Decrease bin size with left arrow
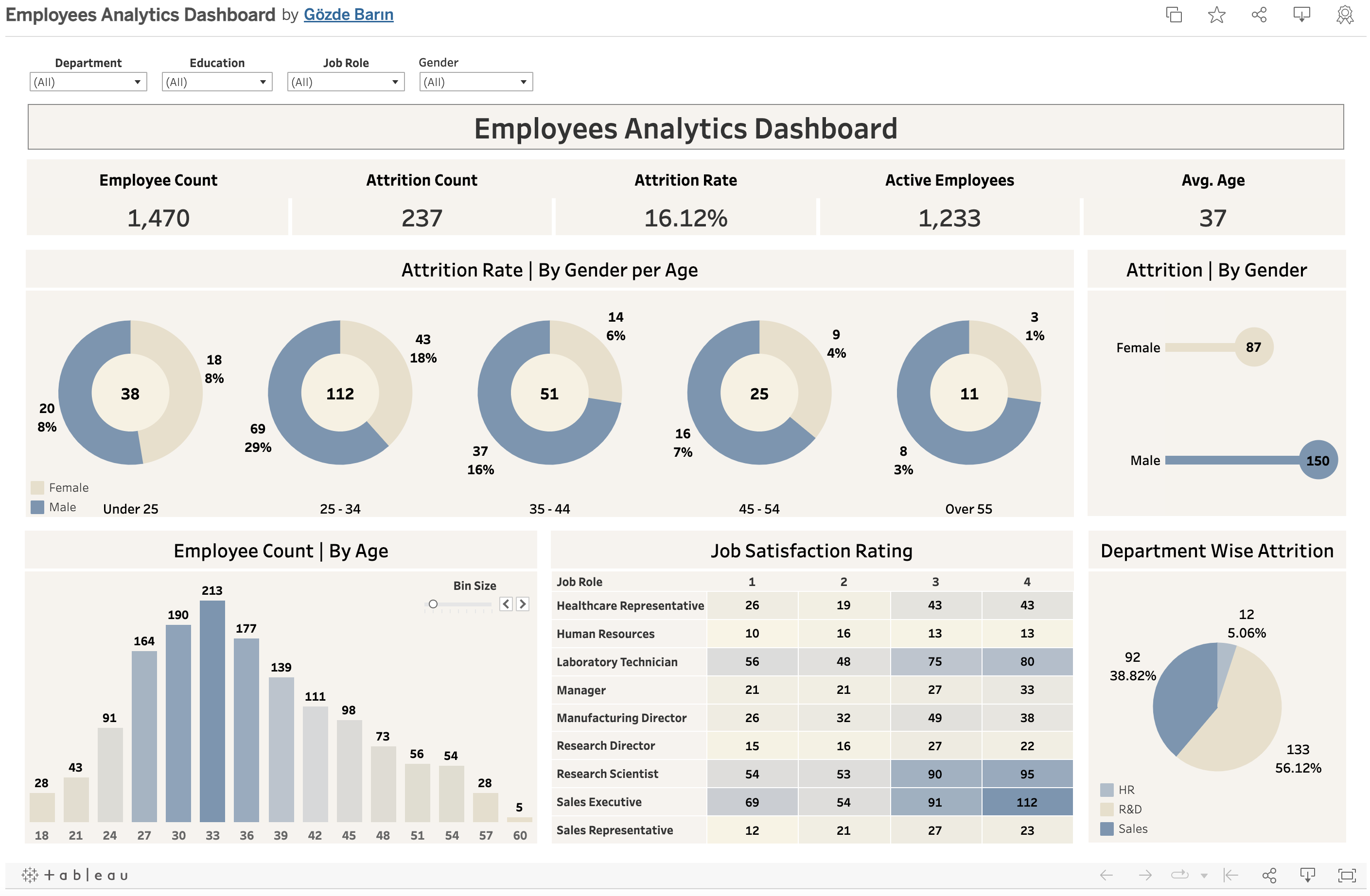 point(506,603)
